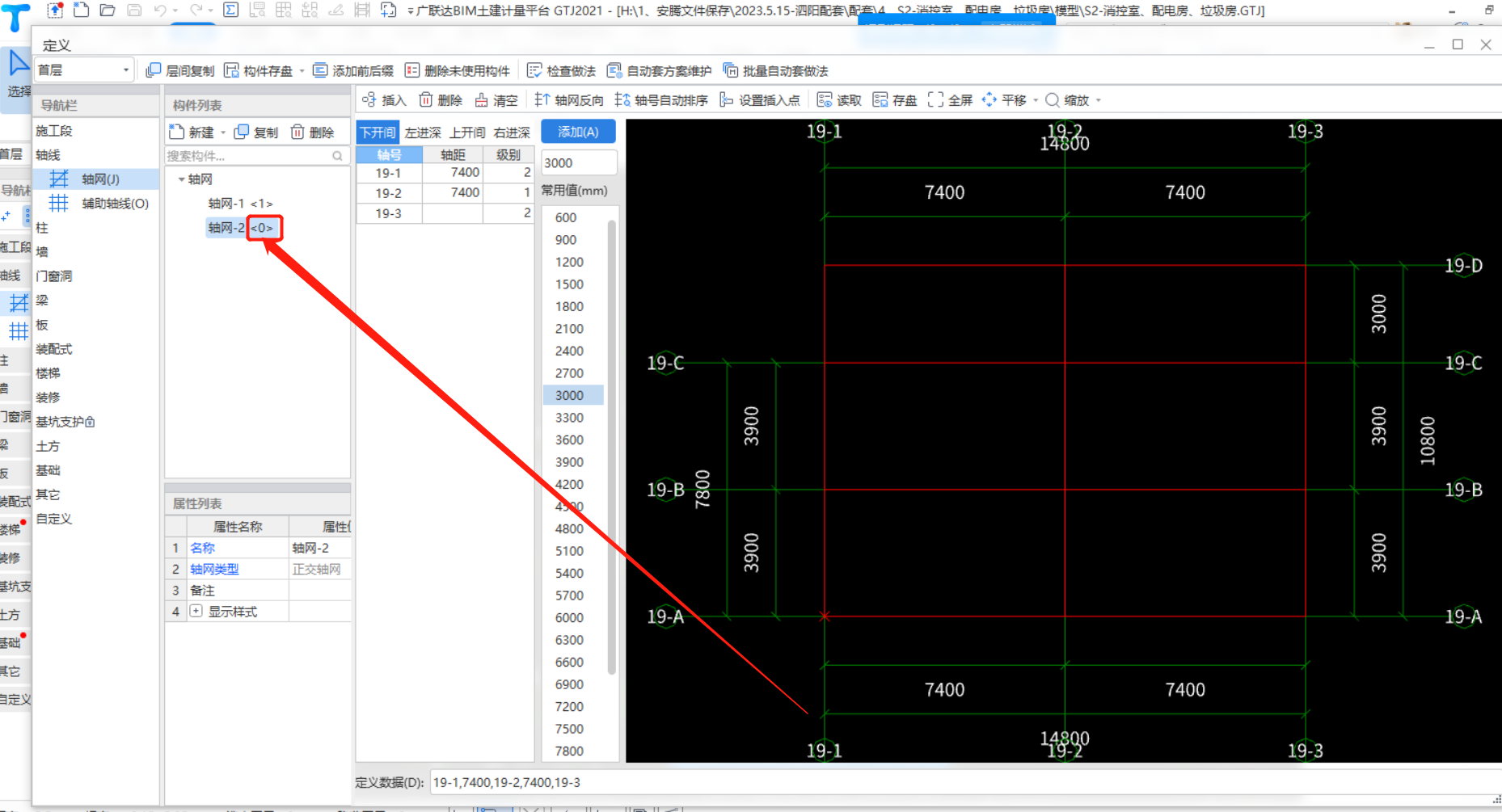Open the redo history dropdown arrow
The width and height of the screenshot is (1502, 812).
click(x=211, y=11)
